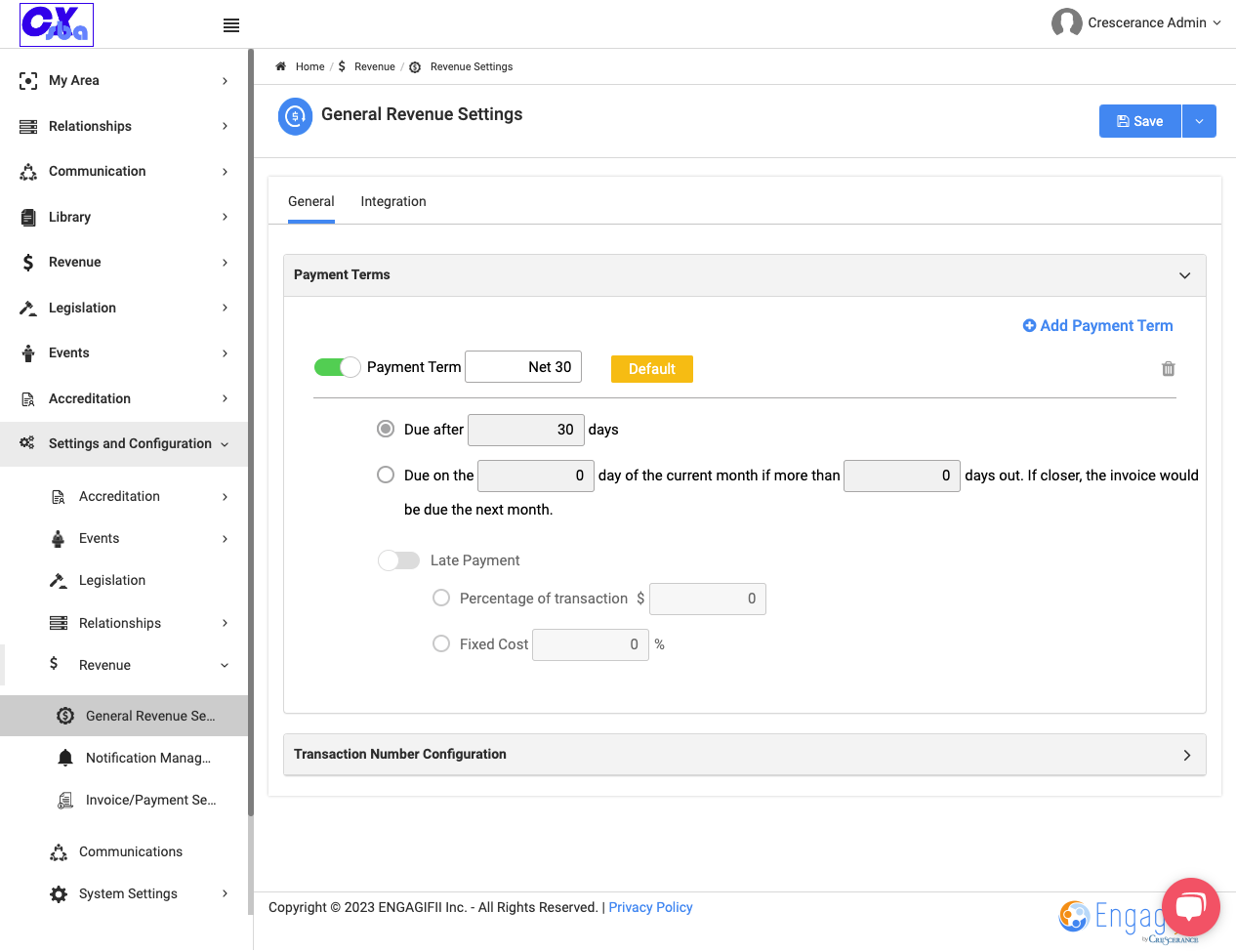Click the plus icon beside Add Payment Term

click(1029, 326)
